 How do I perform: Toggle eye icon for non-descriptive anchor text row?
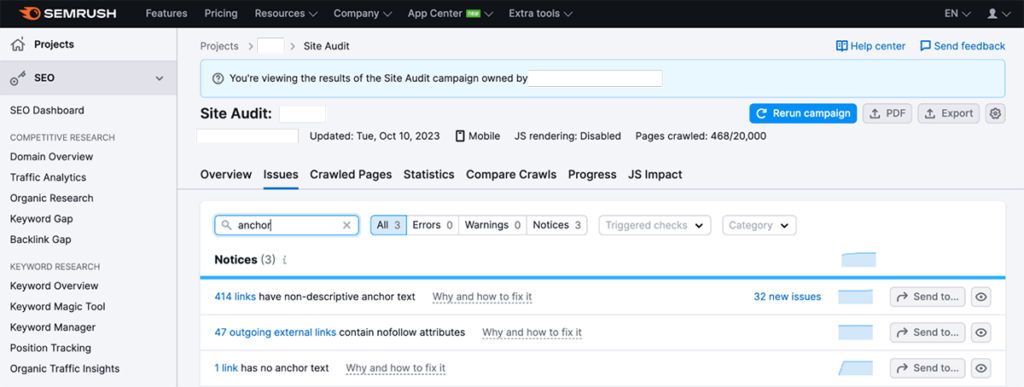click(980, 297)
